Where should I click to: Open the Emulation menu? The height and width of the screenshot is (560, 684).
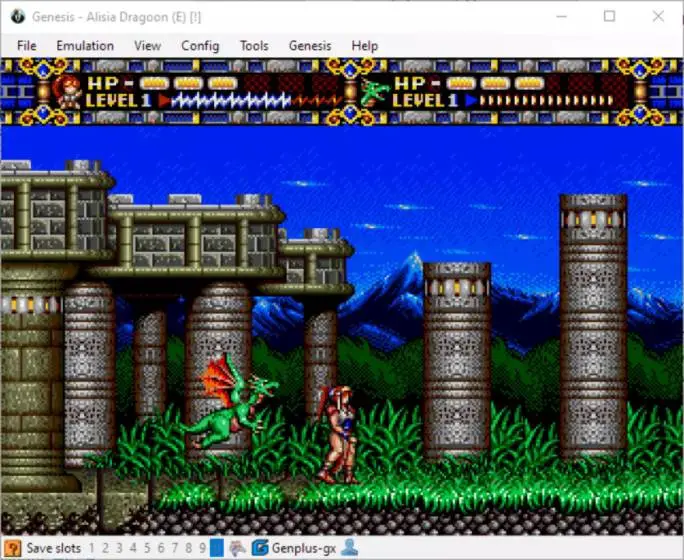(85, 45)
